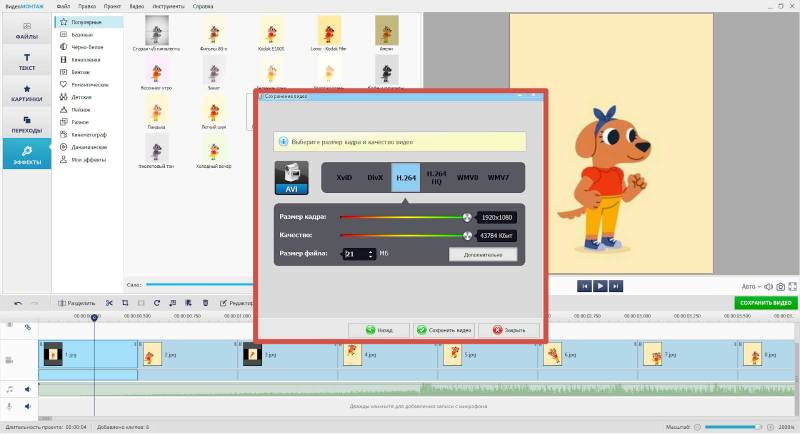Click the file size stepper arrows
This screenshot has width=800, height=434.
click(370, 253)
